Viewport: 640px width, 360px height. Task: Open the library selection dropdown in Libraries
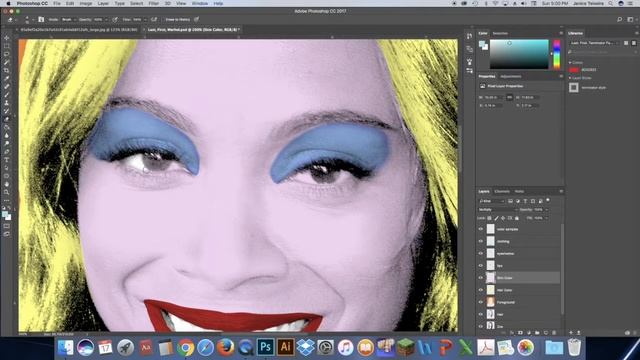click(595, 43)
